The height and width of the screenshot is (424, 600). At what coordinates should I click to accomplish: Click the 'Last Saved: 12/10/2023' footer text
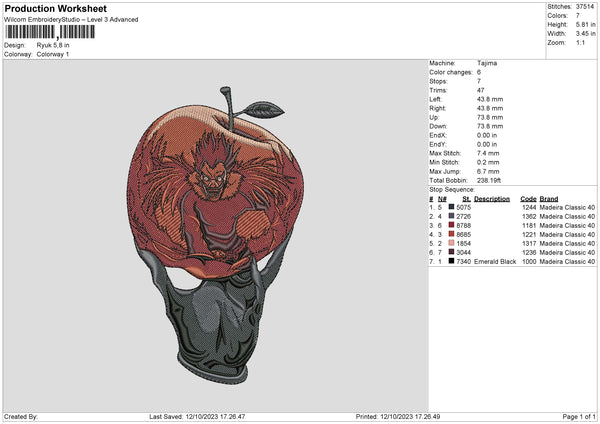(197, 416)
